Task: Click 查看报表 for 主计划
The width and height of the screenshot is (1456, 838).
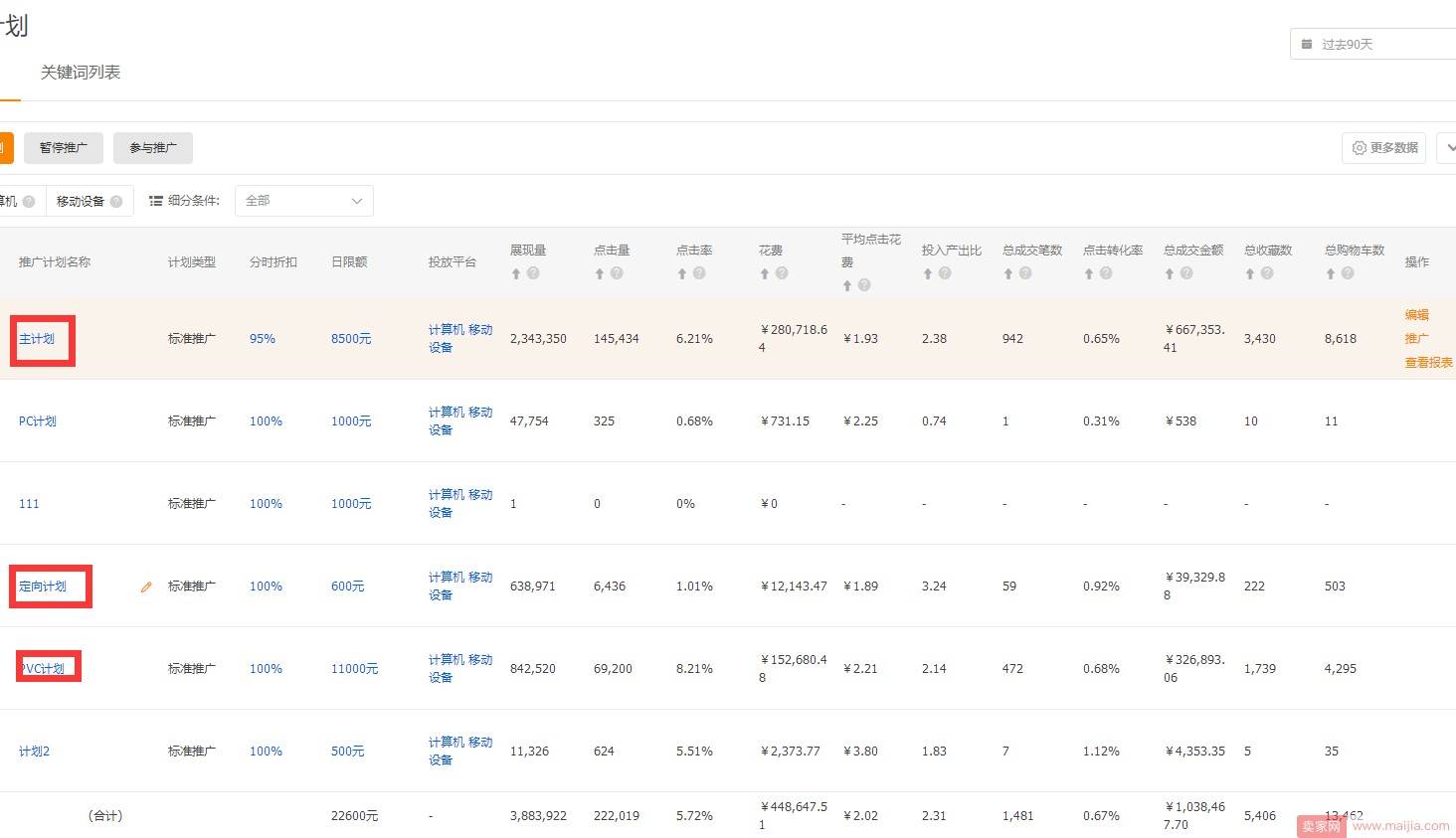Action: (x=1429, y=363)
